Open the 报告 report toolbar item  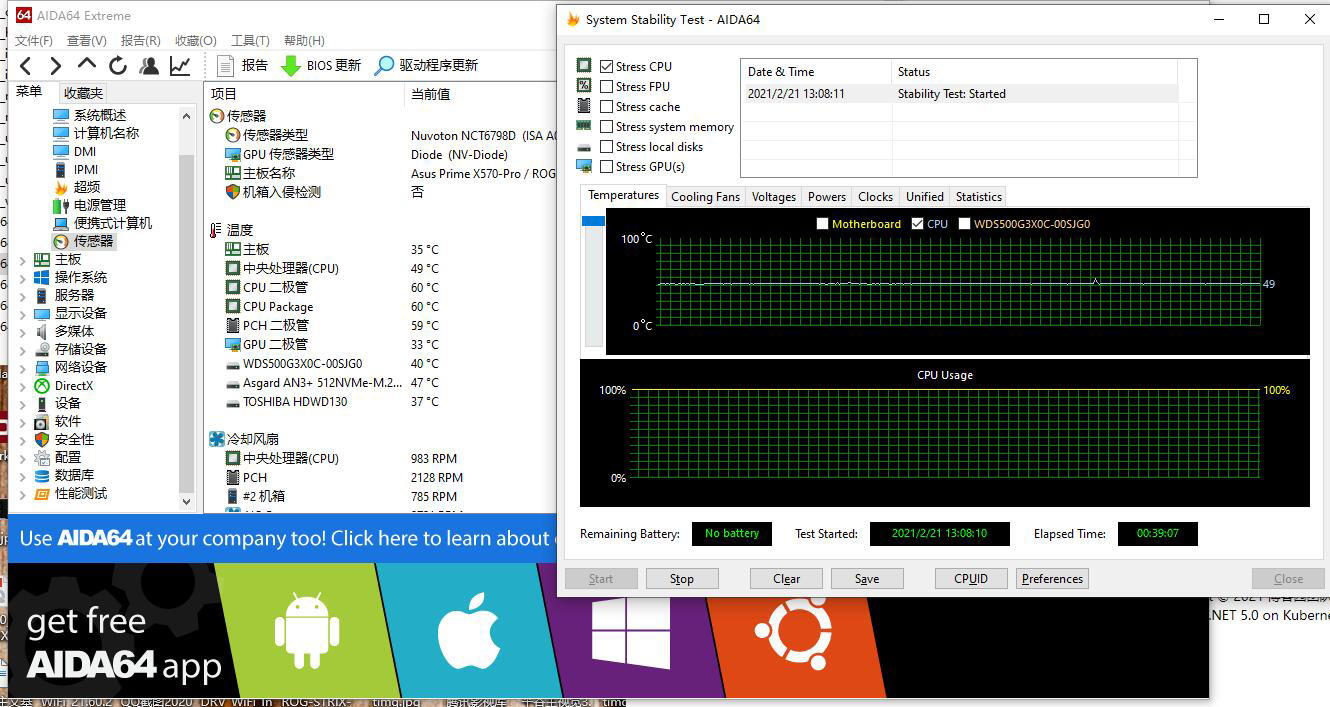point(242,65)
